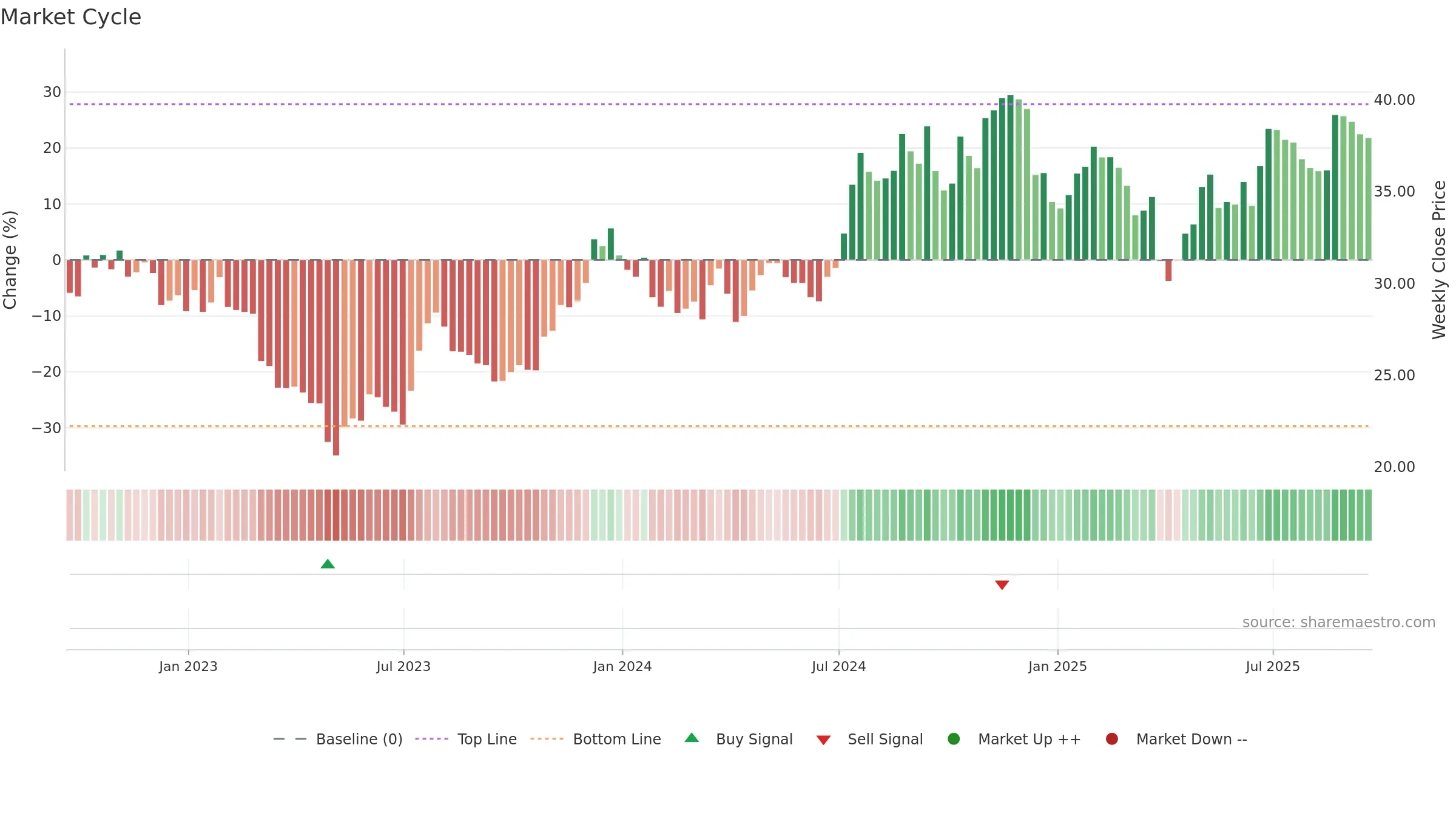The width and height of the screenshot is (1456, 819).
Task: Click the orange dotted Bottom Line swatch in legend
Action: (547, 739)
